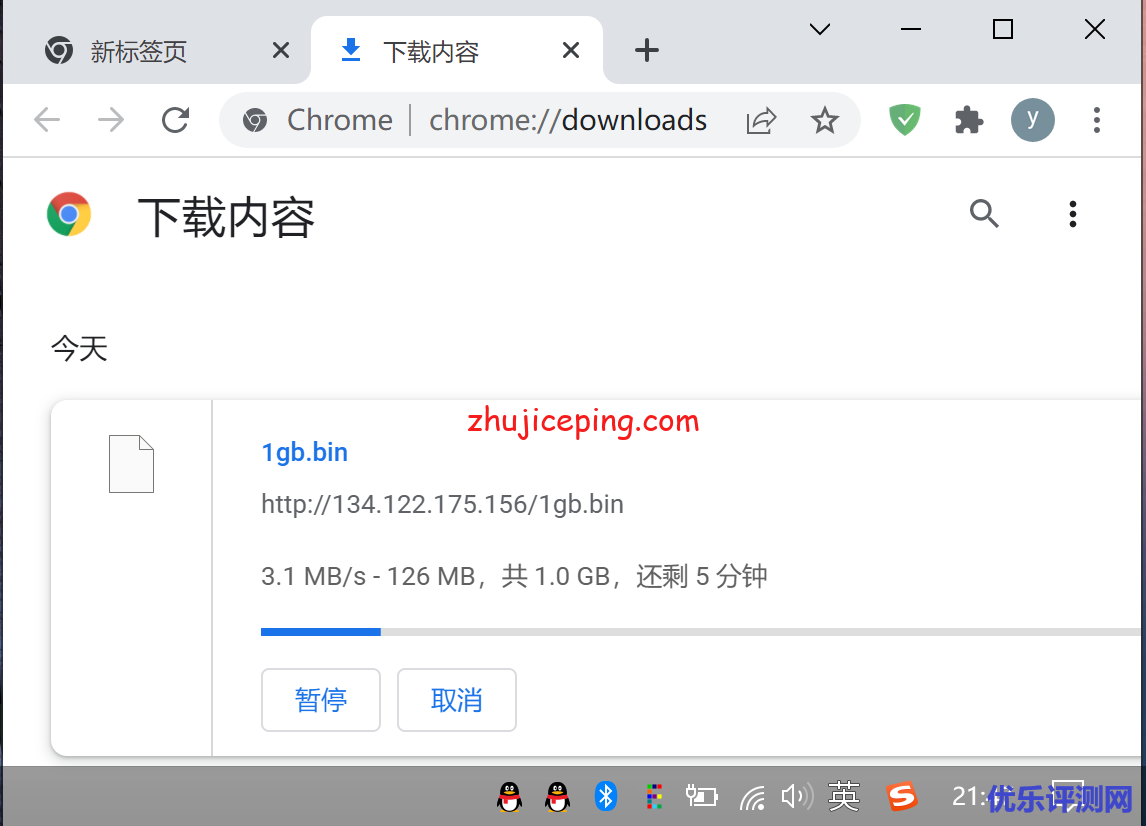The height and width of the screenshot is (826, 1146).
Task: Open Chrome's three-dot main menu
Action: [x=1096, y=120]
